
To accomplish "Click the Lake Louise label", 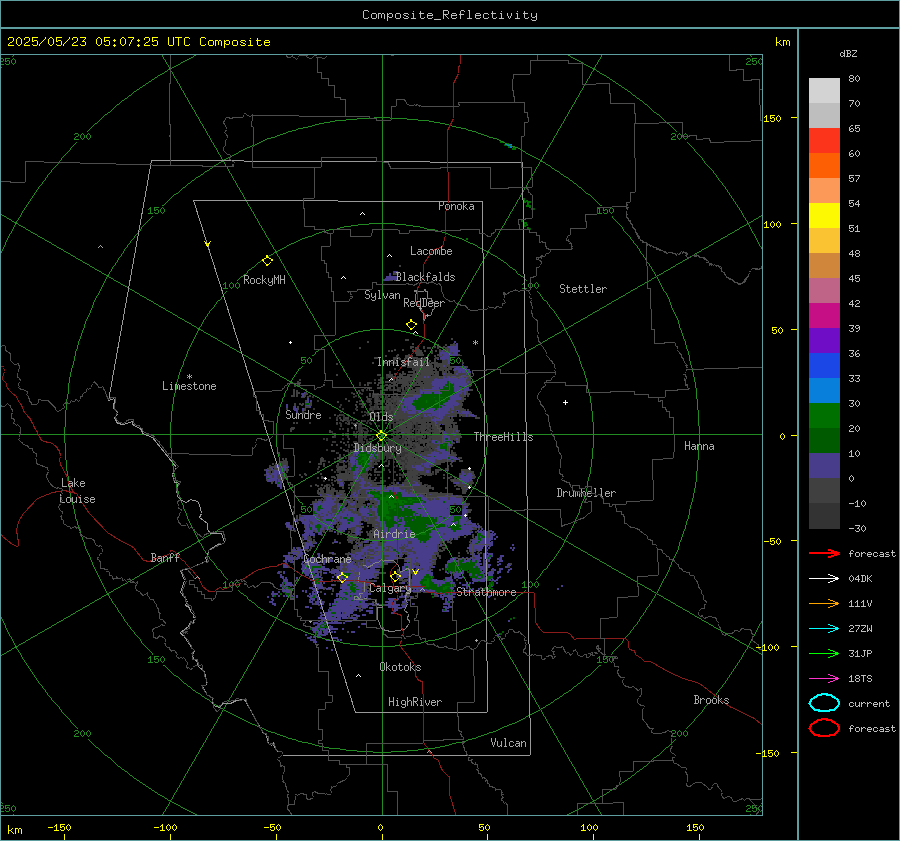I will click(77, 491).
